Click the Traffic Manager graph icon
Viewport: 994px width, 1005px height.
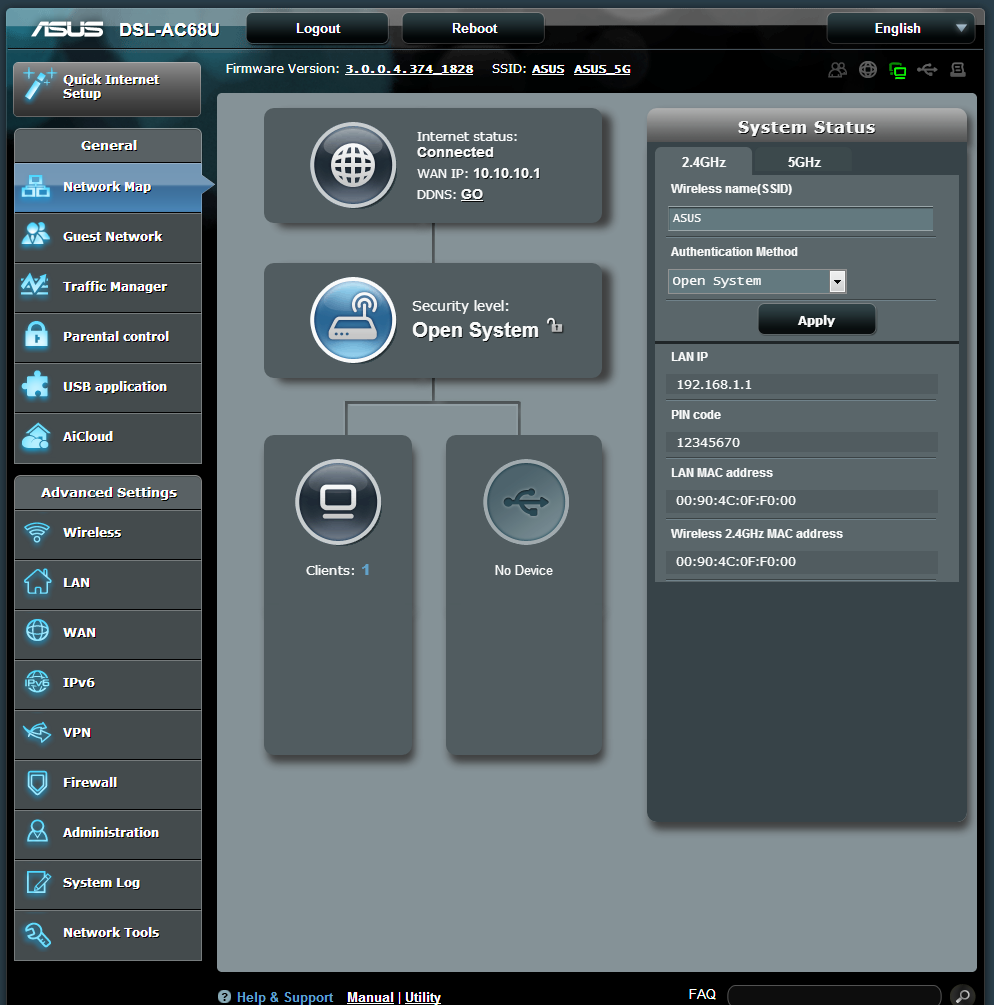[35, 285]
